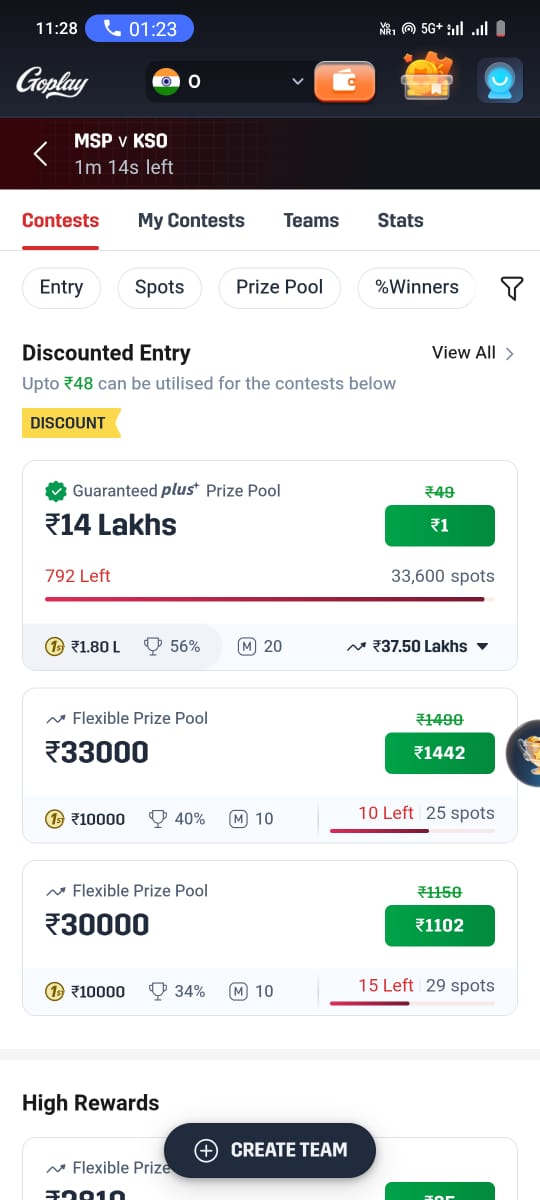Viewport: 540px width, 1200px height.
Task: Toggle the Spots sort chip
Action: point(160,287)
